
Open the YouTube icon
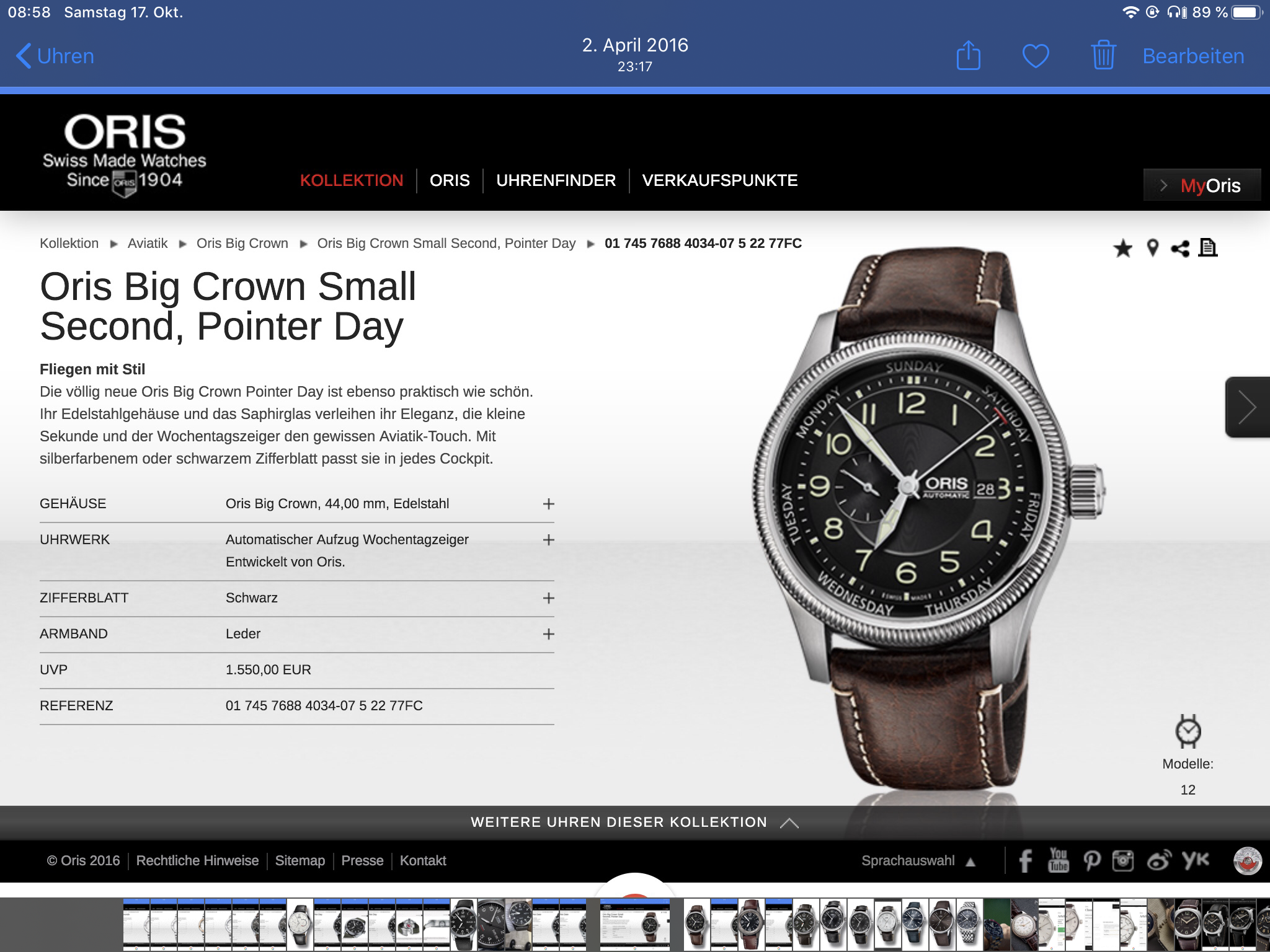1058,860
